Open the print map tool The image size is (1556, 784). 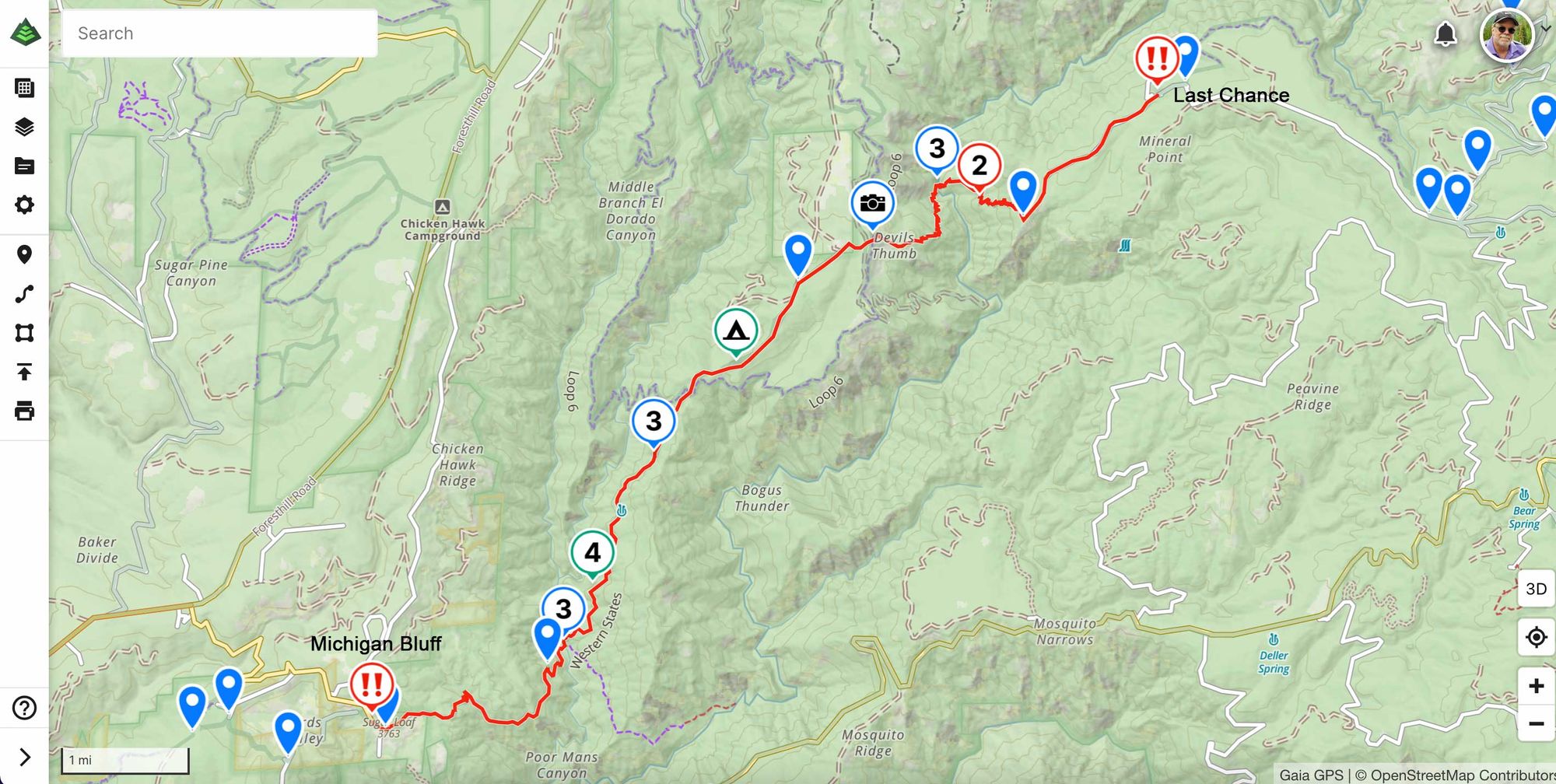[24, 411]
